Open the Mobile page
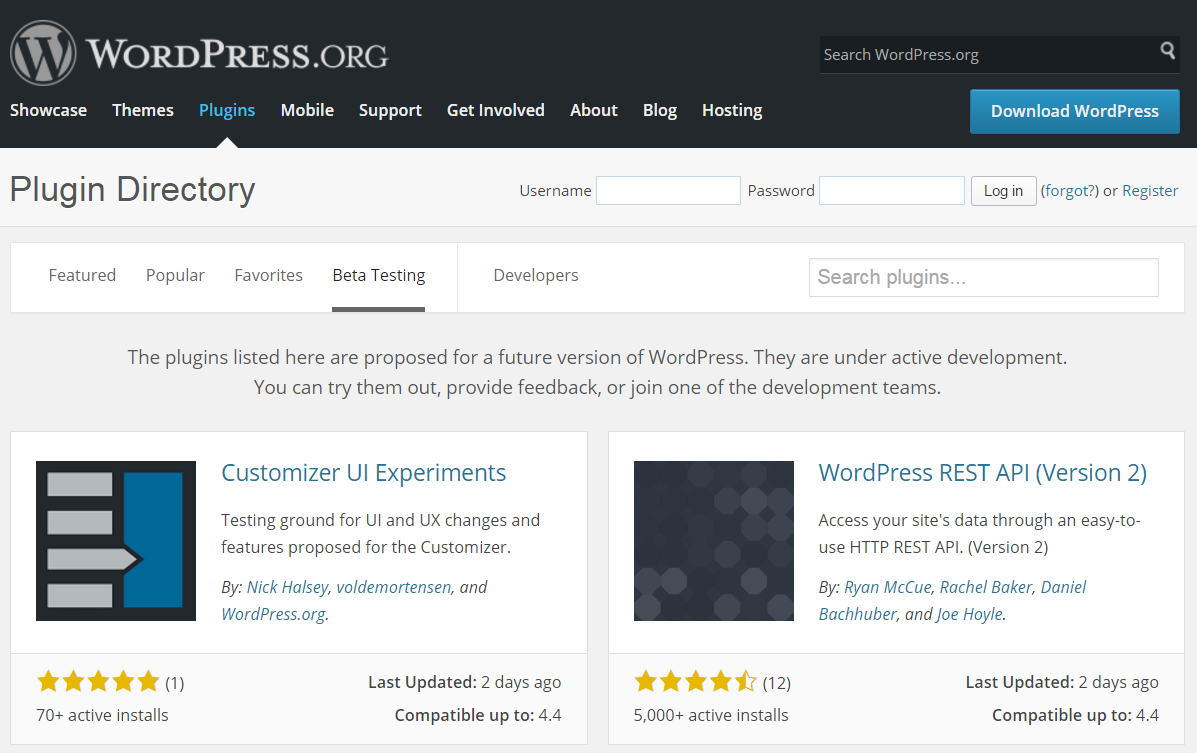Image resolution: width=1197 pixels, height=753 pixels. click(x=307, y=110)
